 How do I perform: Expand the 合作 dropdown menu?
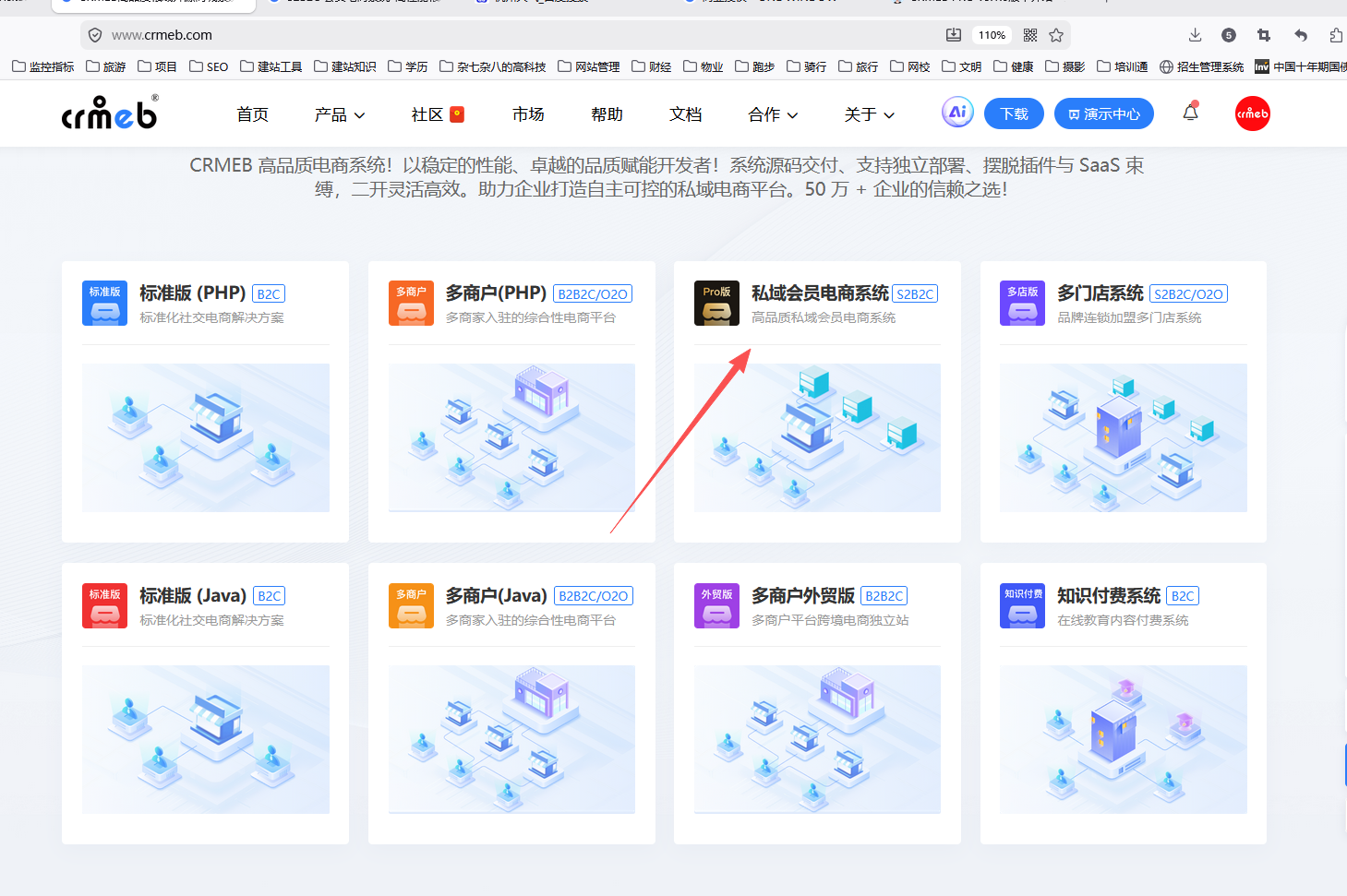773,114
